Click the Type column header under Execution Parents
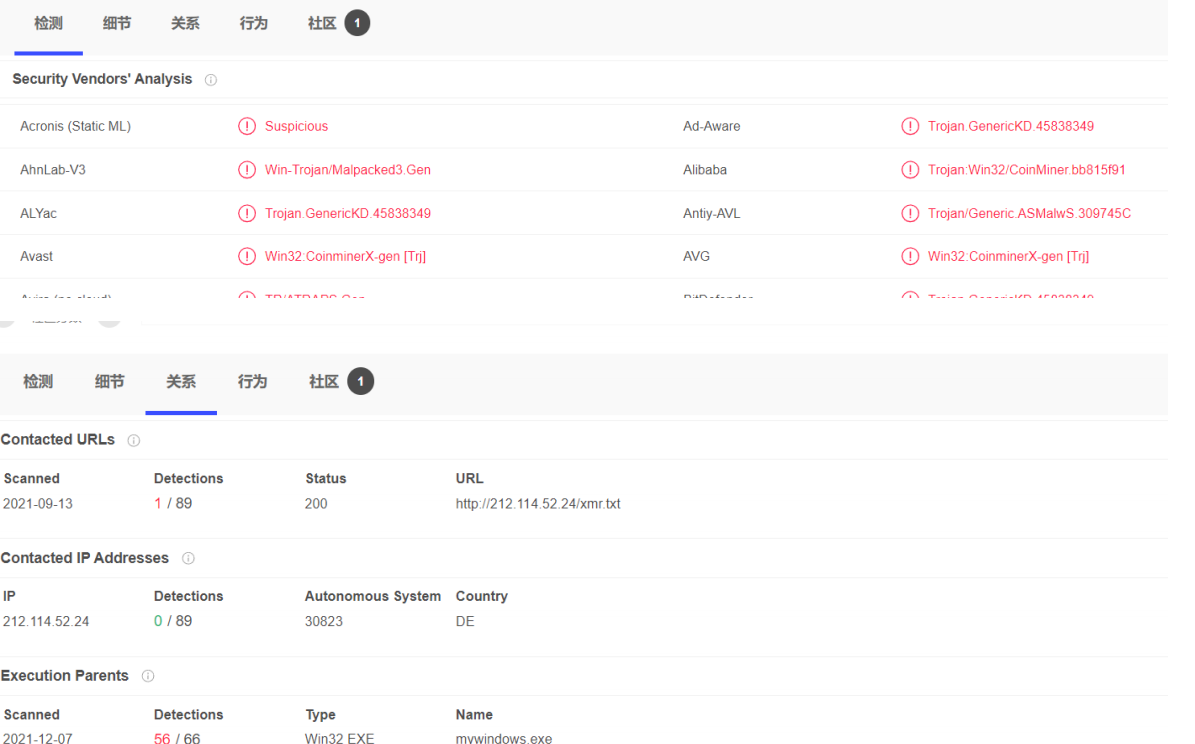The image size is (1195, 744). click(x=321, y=715)
